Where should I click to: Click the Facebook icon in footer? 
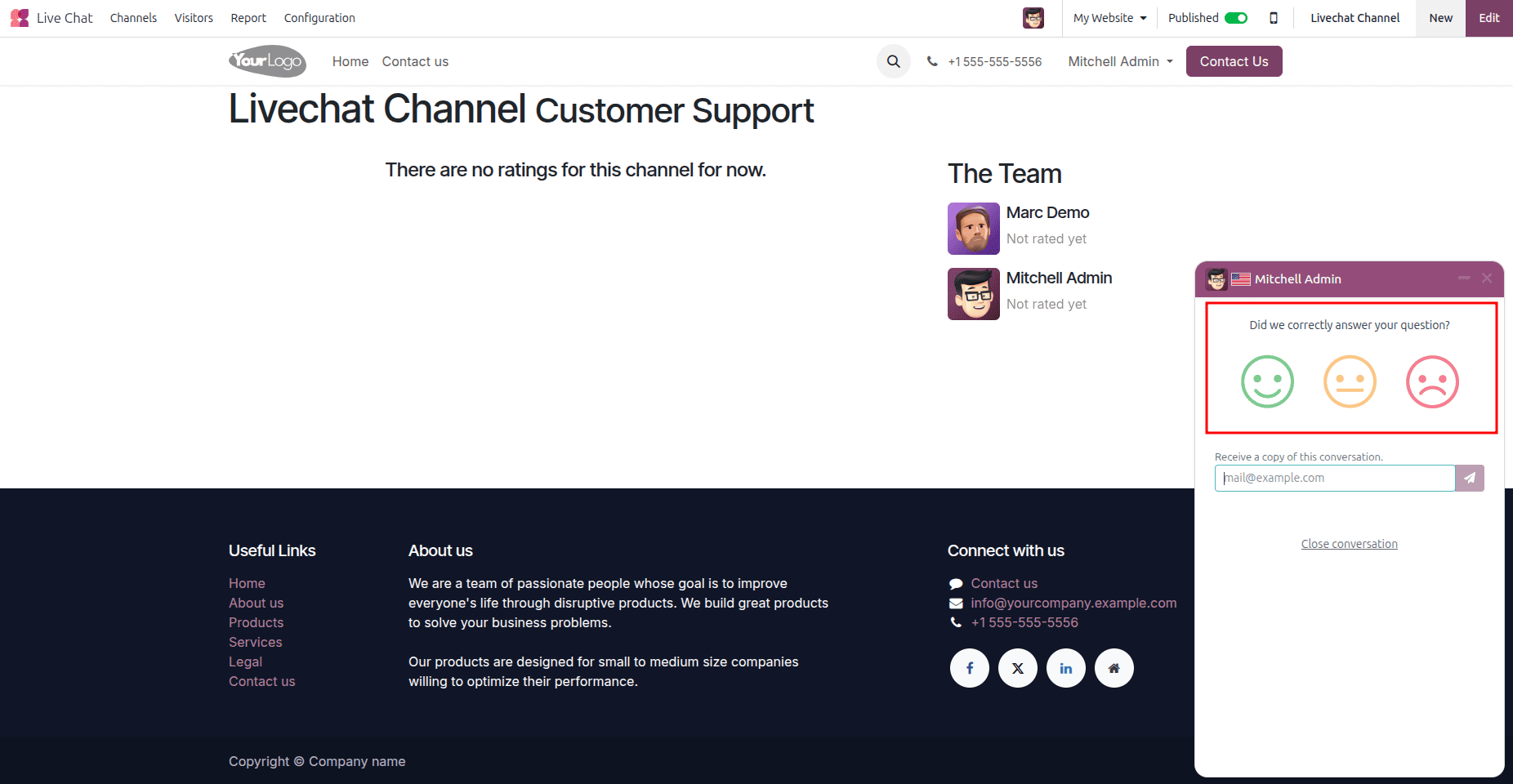(x=969, y=667)
